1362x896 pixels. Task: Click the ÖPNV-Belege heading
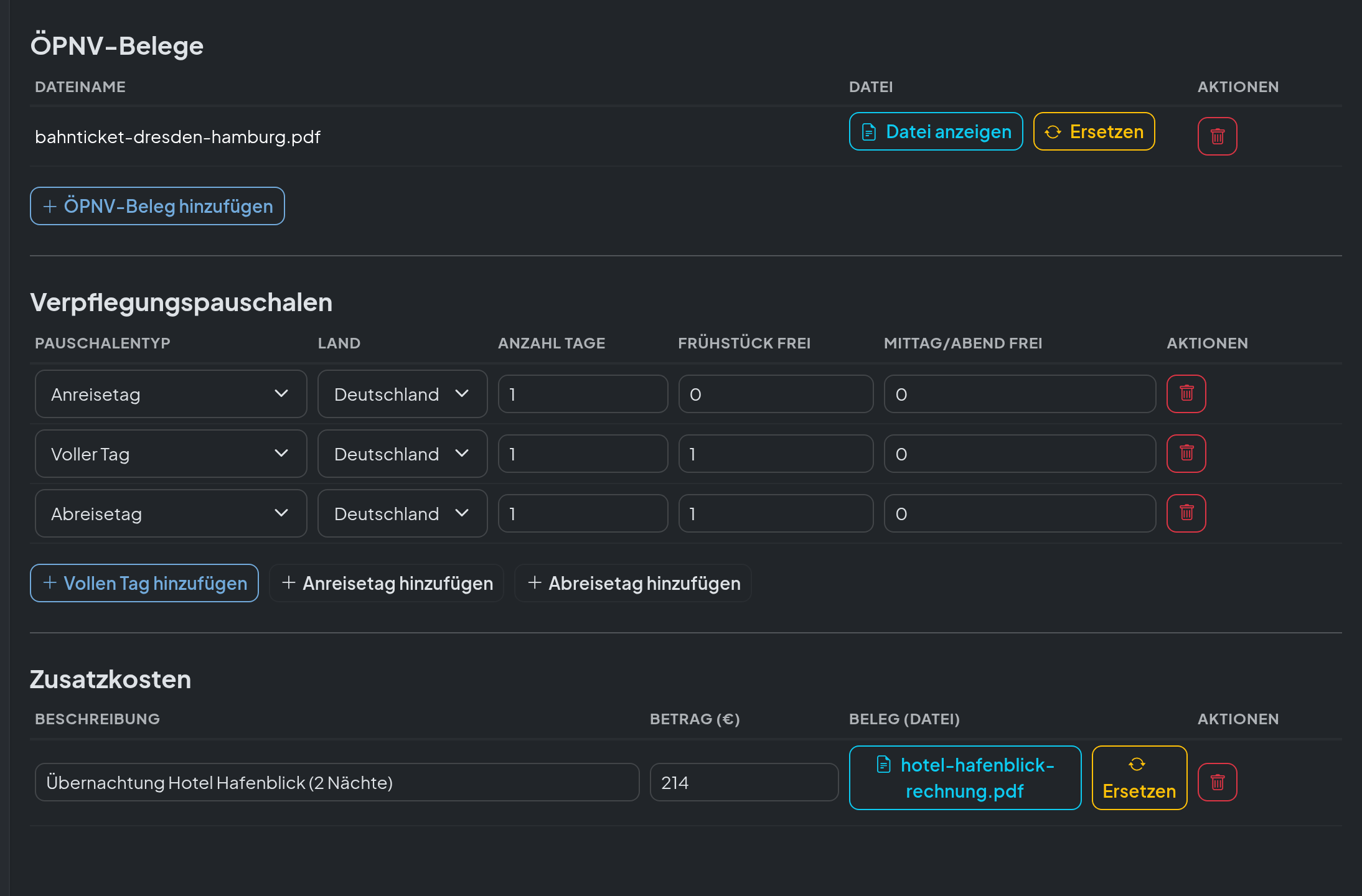click(117, 45)
